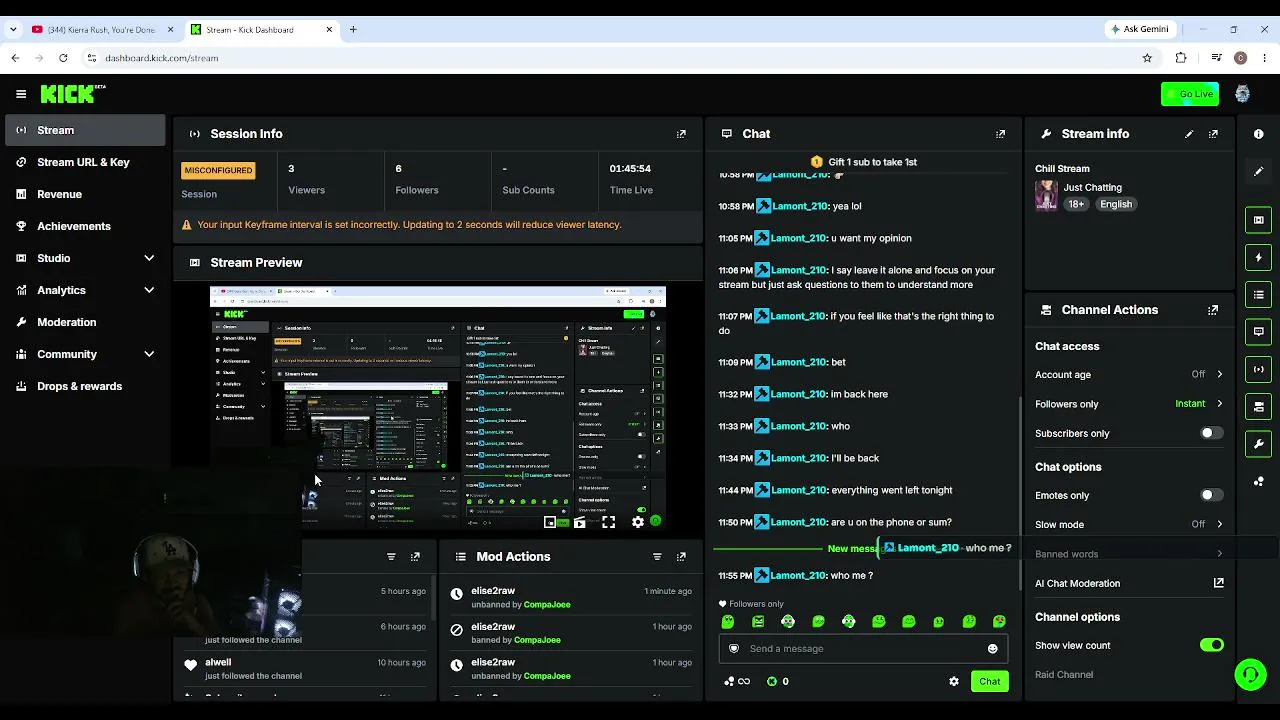The height and width of the screenshot is (720, 1280).
Task: Send the message with the Chat button
Action: point(989,682)
